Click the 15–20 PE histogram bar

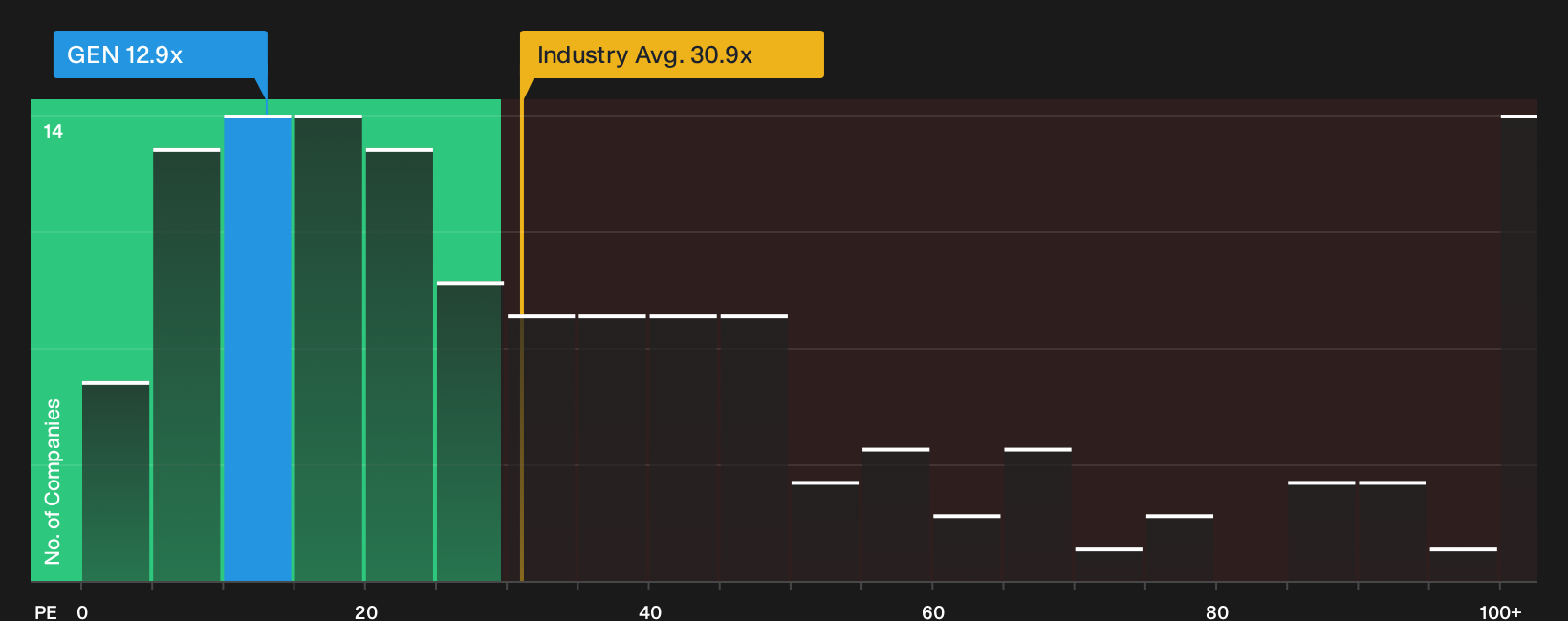[329, 348]
